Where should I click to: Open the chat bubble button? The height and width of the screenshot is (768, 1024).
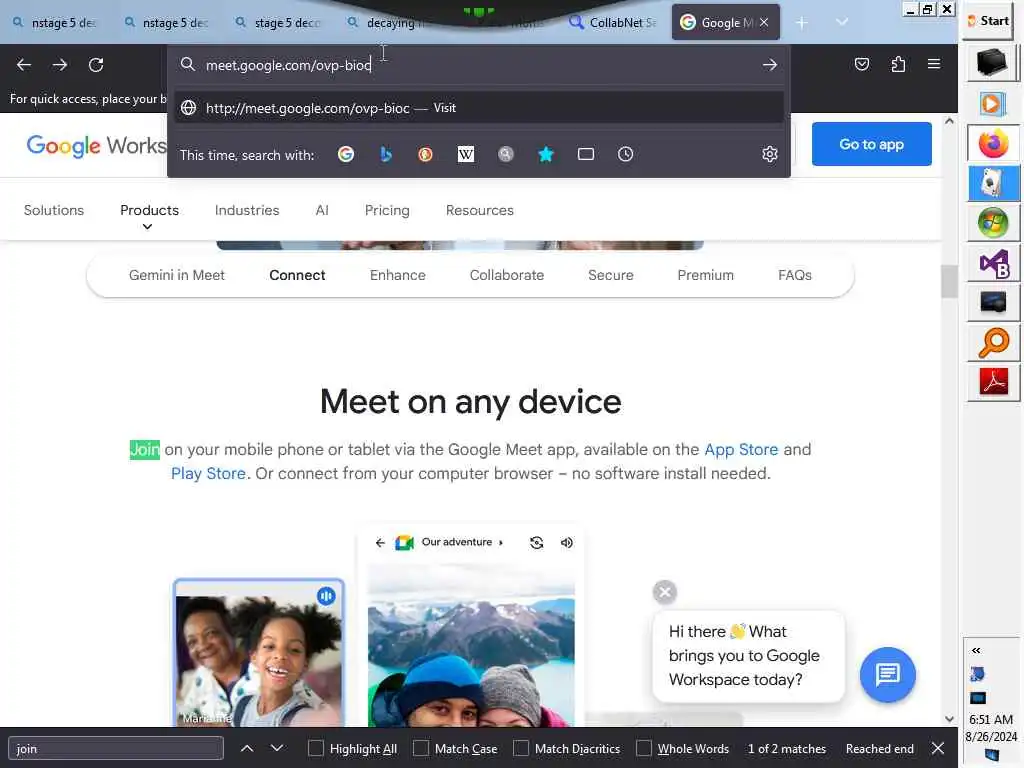pos(888,675)
